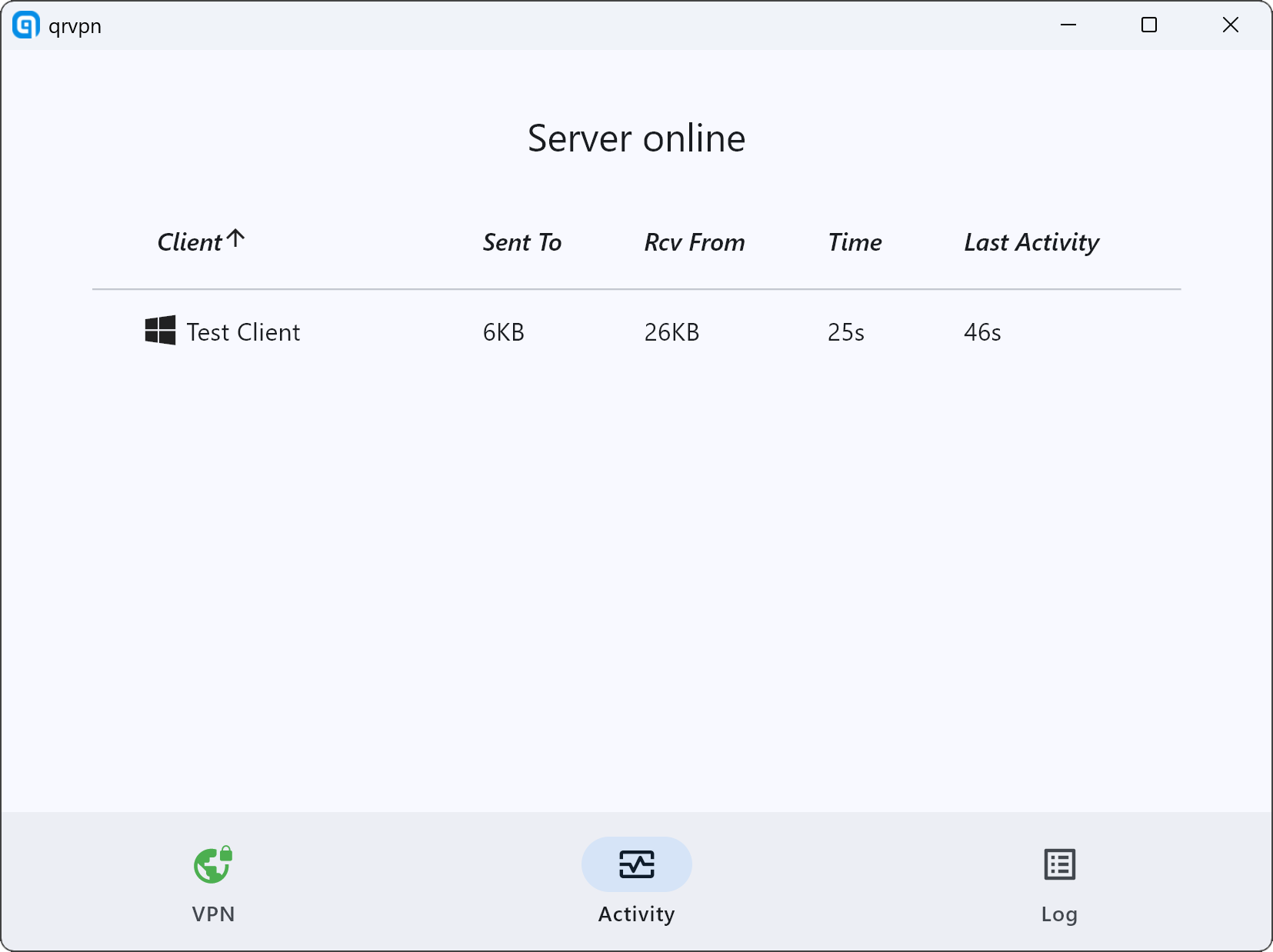
Task: Click the 6KB sent value
Action: click(503, 332)
